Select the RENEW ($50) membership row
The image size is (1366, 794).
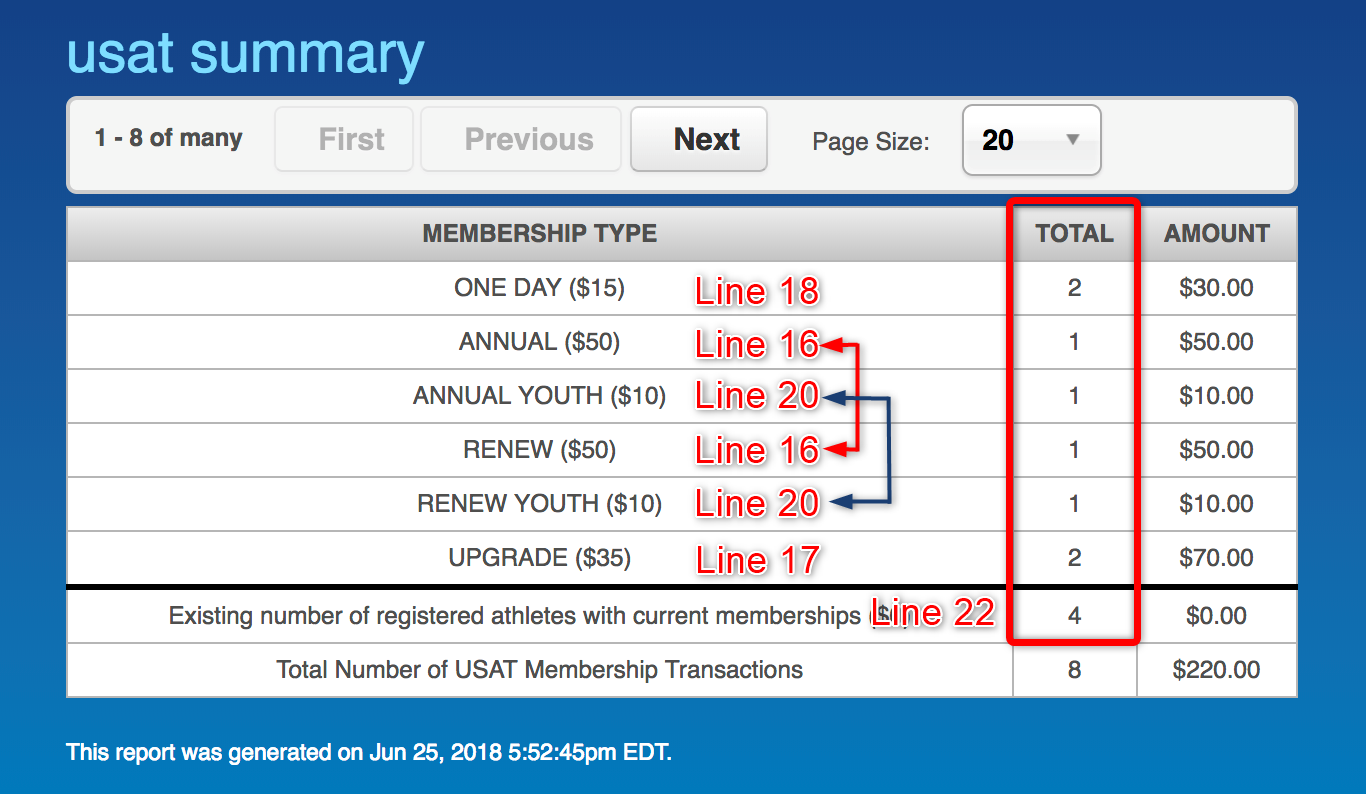click(682, 451)
